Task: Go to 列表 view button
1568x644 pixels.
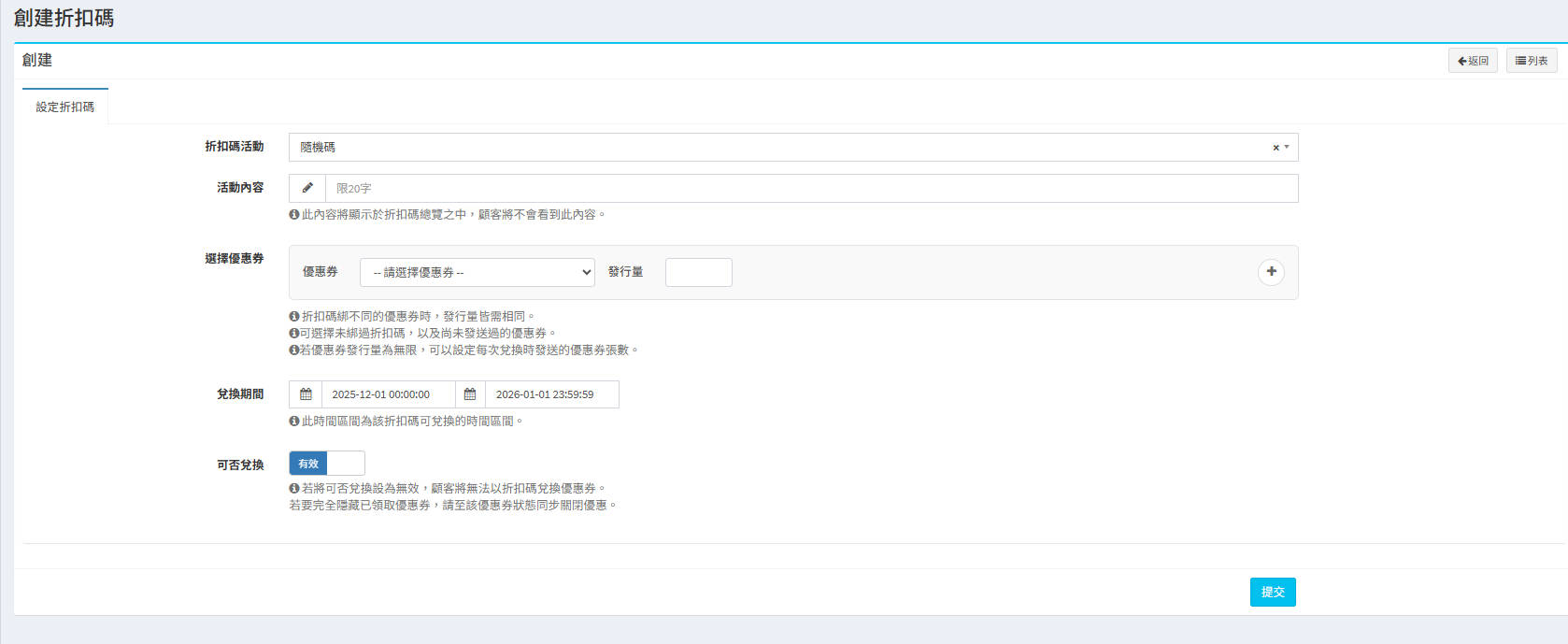Action: (1531, 61)
